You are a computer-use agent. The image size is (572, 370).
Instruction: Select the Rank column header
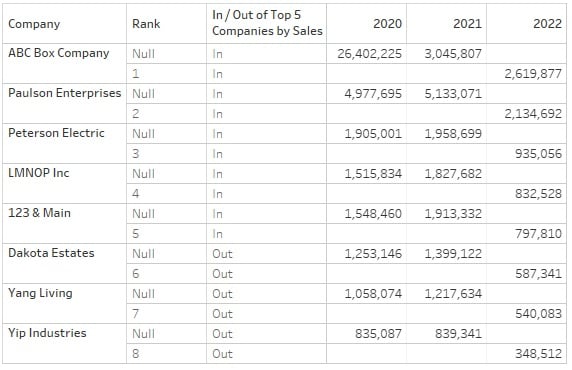[146, 24]
